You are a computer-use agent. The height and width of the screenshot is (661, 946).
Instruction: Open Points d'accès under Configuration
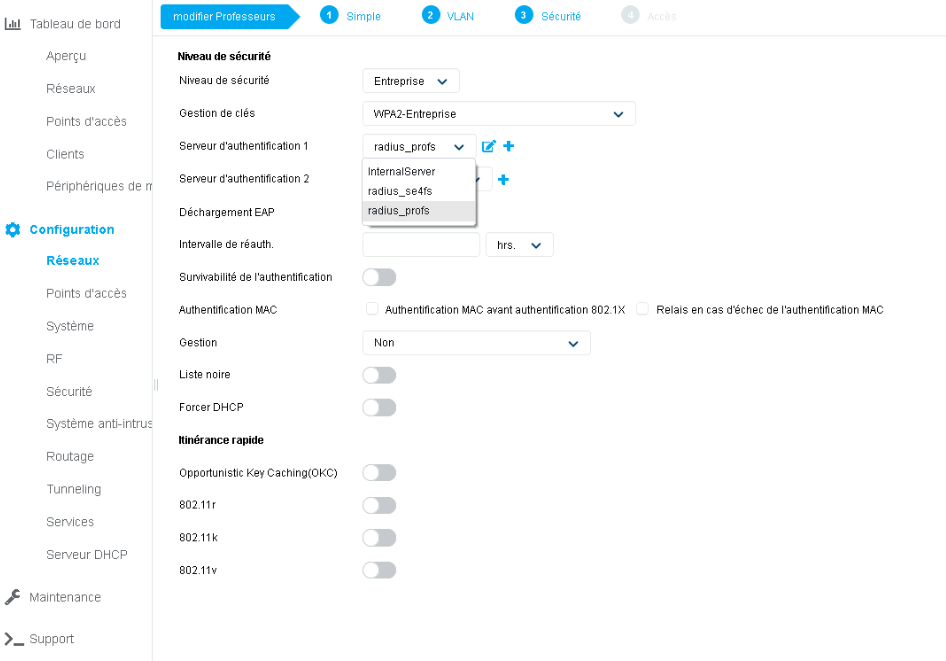[x=86, y=294]
